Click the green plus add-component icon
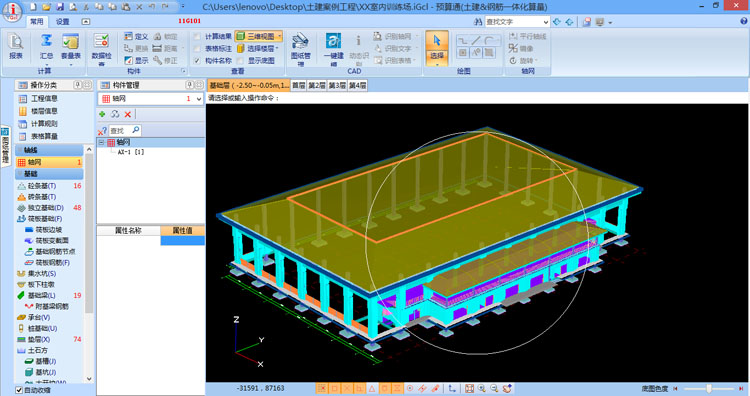 point(102,114)
